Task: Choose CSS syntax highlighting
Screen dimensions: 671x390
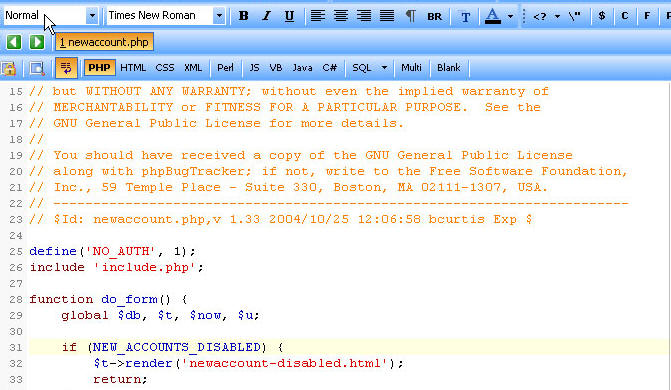Action: point(165,68)
